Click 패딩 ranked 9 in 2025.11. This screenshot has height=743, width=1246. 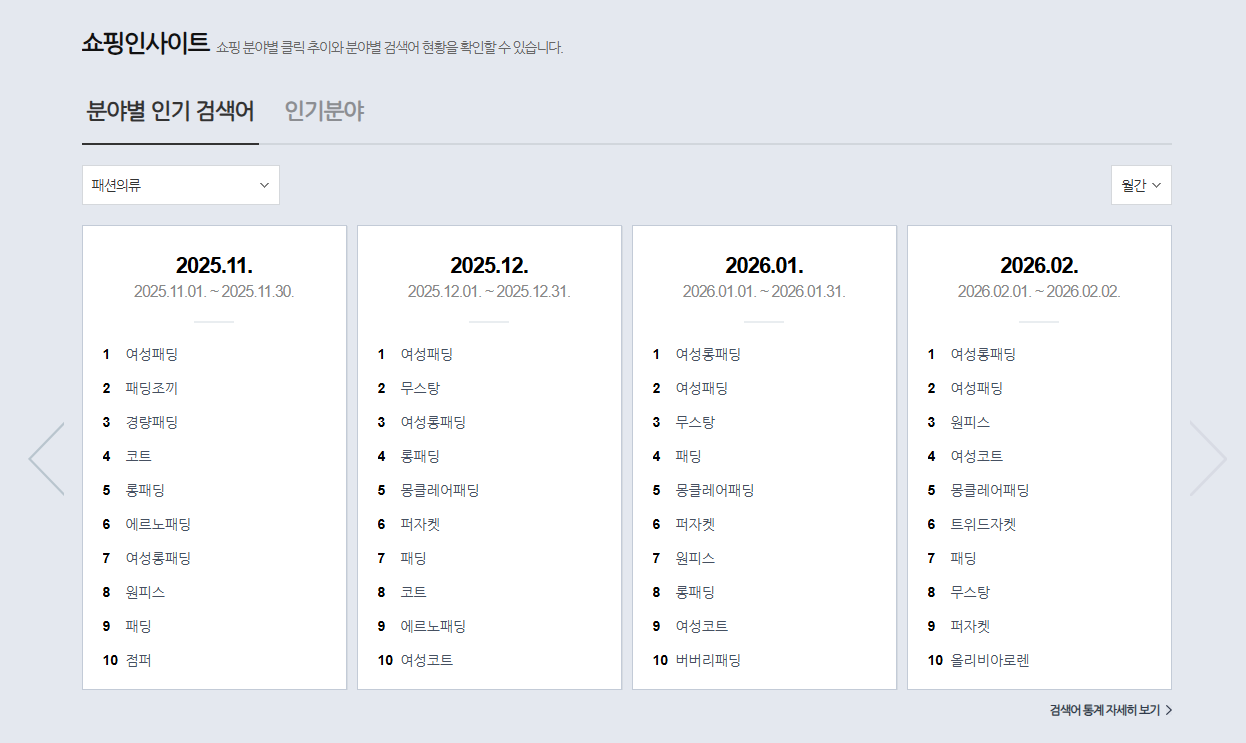click(139, 626)
